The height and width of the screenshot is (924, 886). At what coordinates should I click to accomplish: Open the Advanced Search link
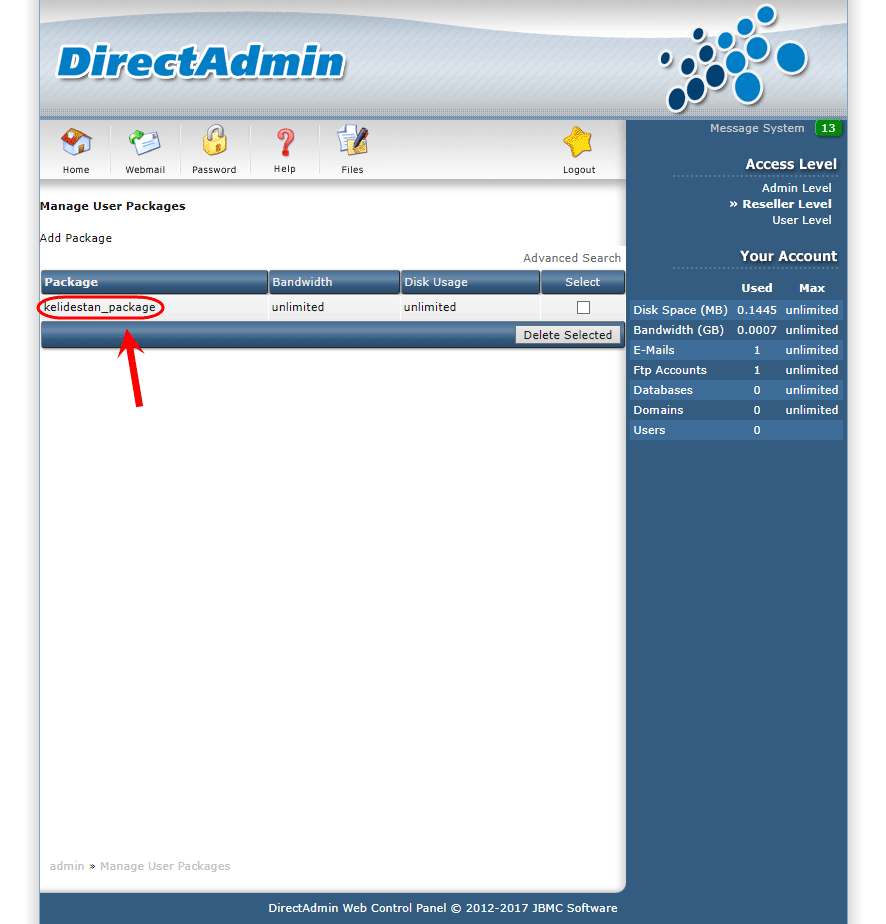click(572, 258)
